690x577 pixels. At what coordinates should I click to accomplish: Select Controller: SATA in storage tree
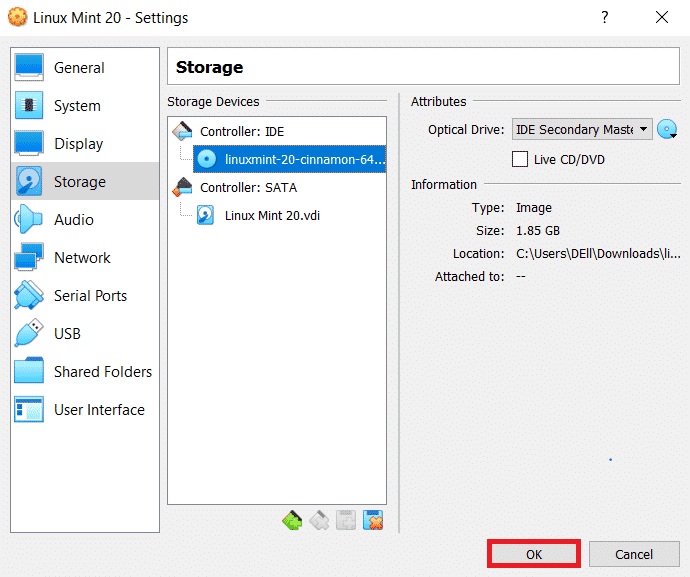248,187
